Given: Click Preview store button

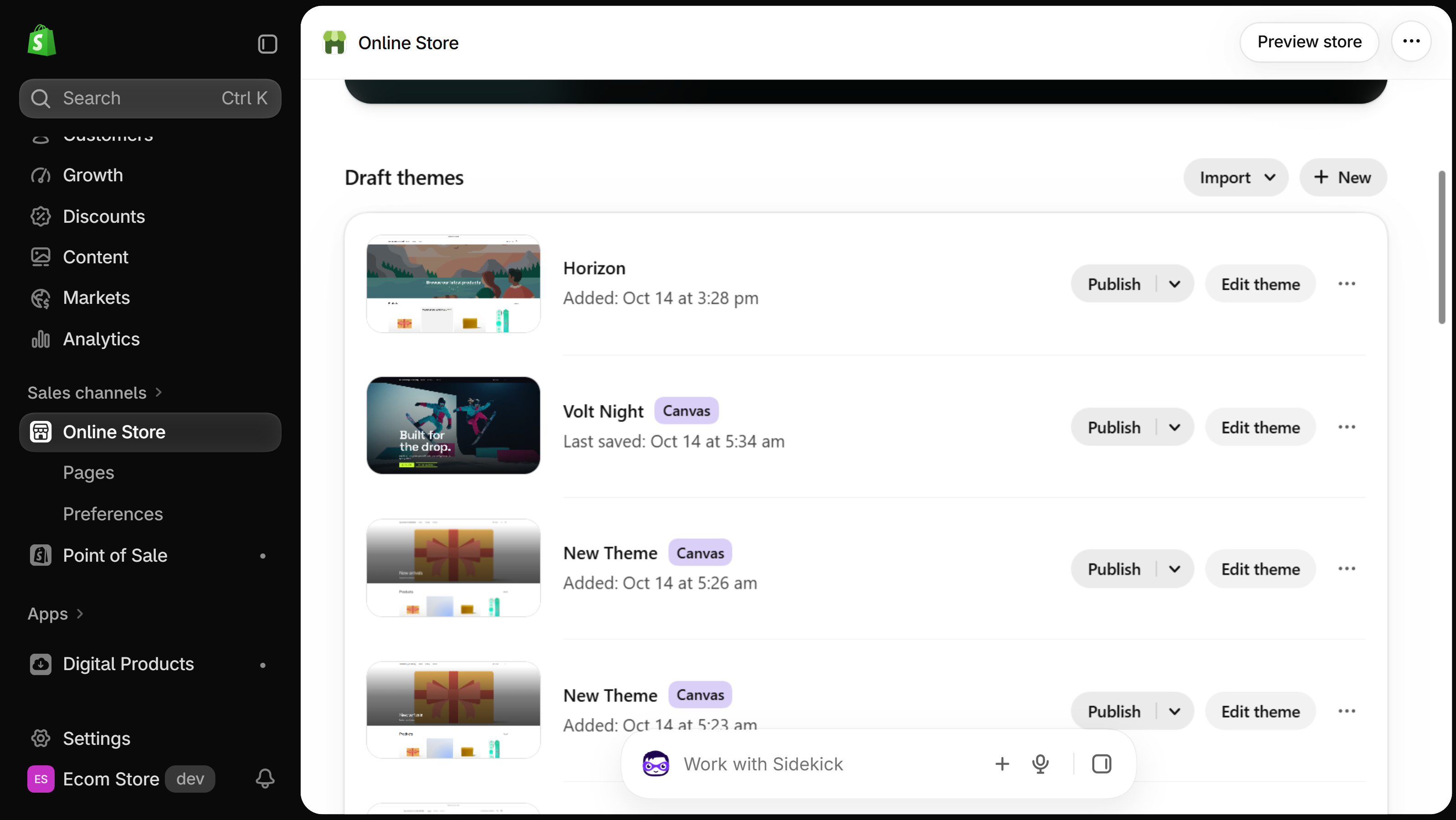Looking at the screenshot, I should pyautogui.click(x=1309, y=41).
